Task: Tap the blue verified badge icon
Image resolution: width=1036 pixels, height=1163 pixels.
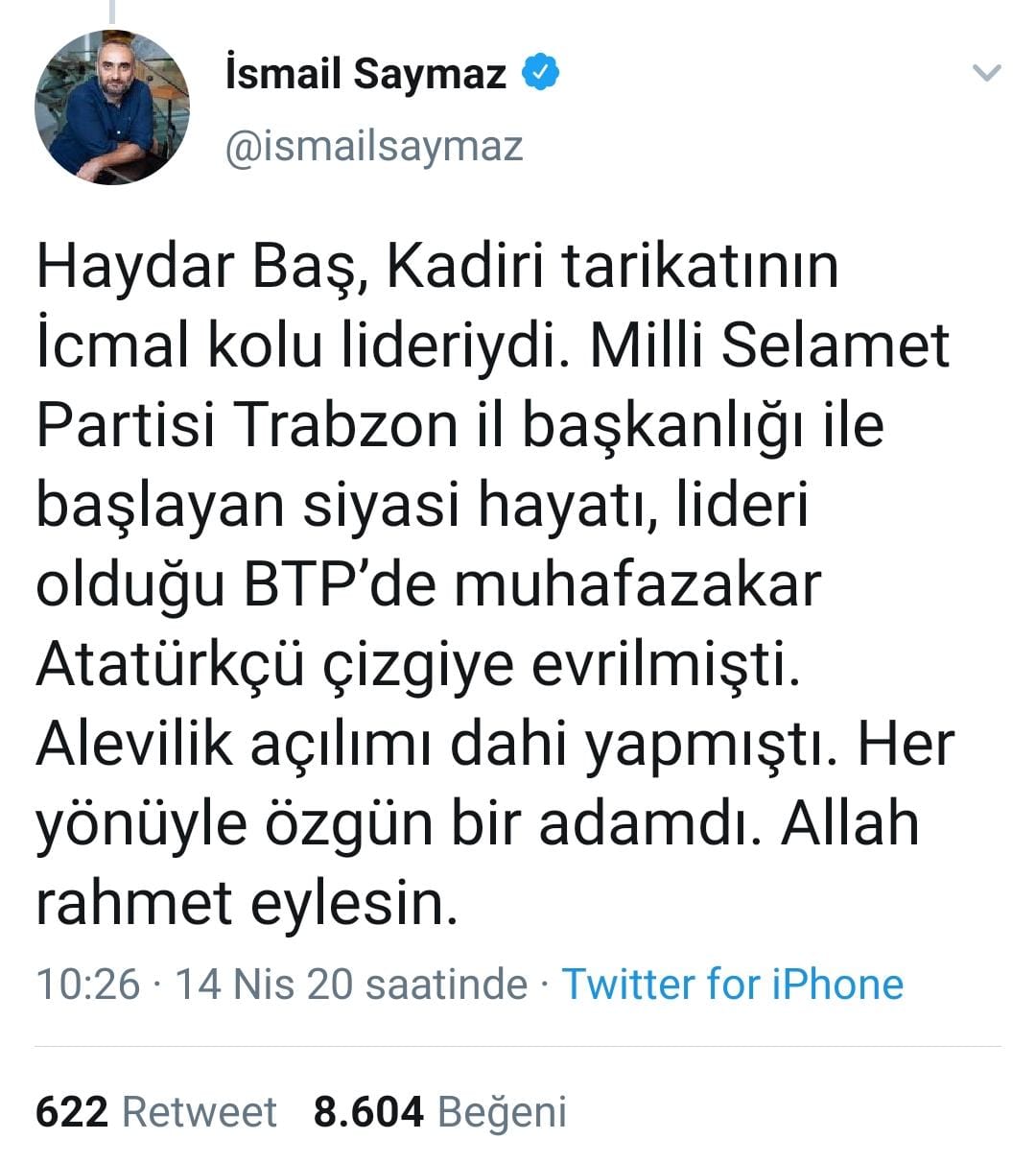Action: pos(541,72)
